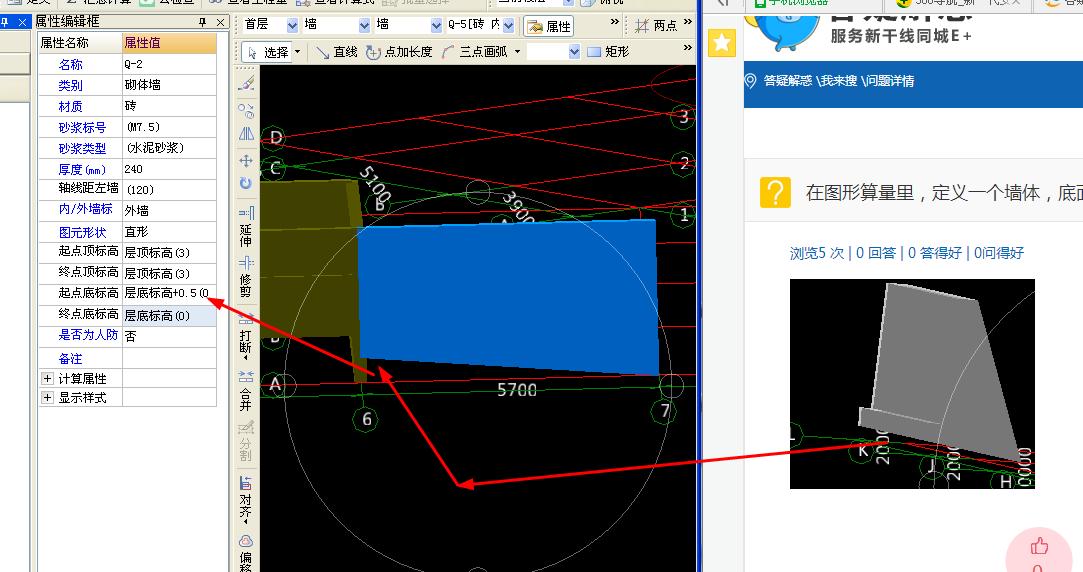Activate the 点加长度 tool
Viewport: 1083px width, 572px height.
click(399, 52)
